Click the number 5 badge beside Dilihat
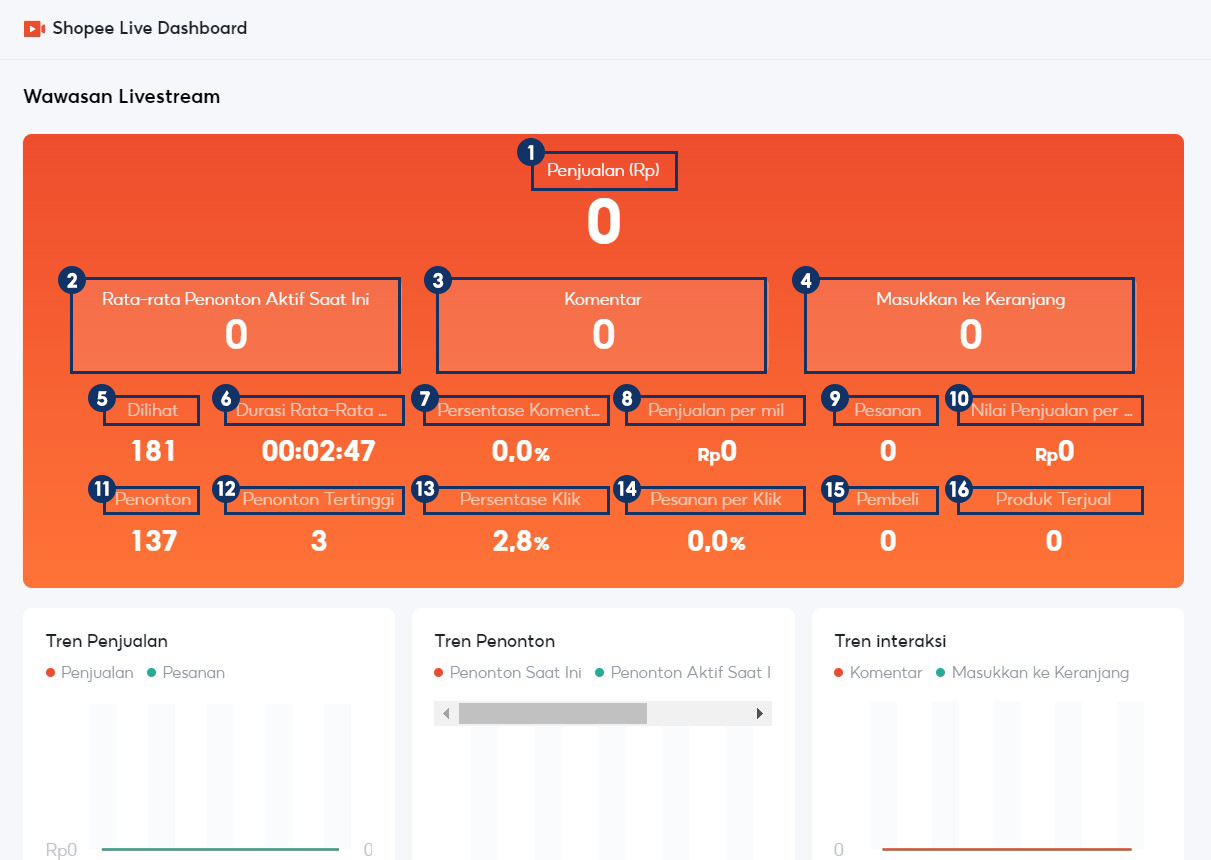Screen dimensions: 1211x860 pos(101,398)
